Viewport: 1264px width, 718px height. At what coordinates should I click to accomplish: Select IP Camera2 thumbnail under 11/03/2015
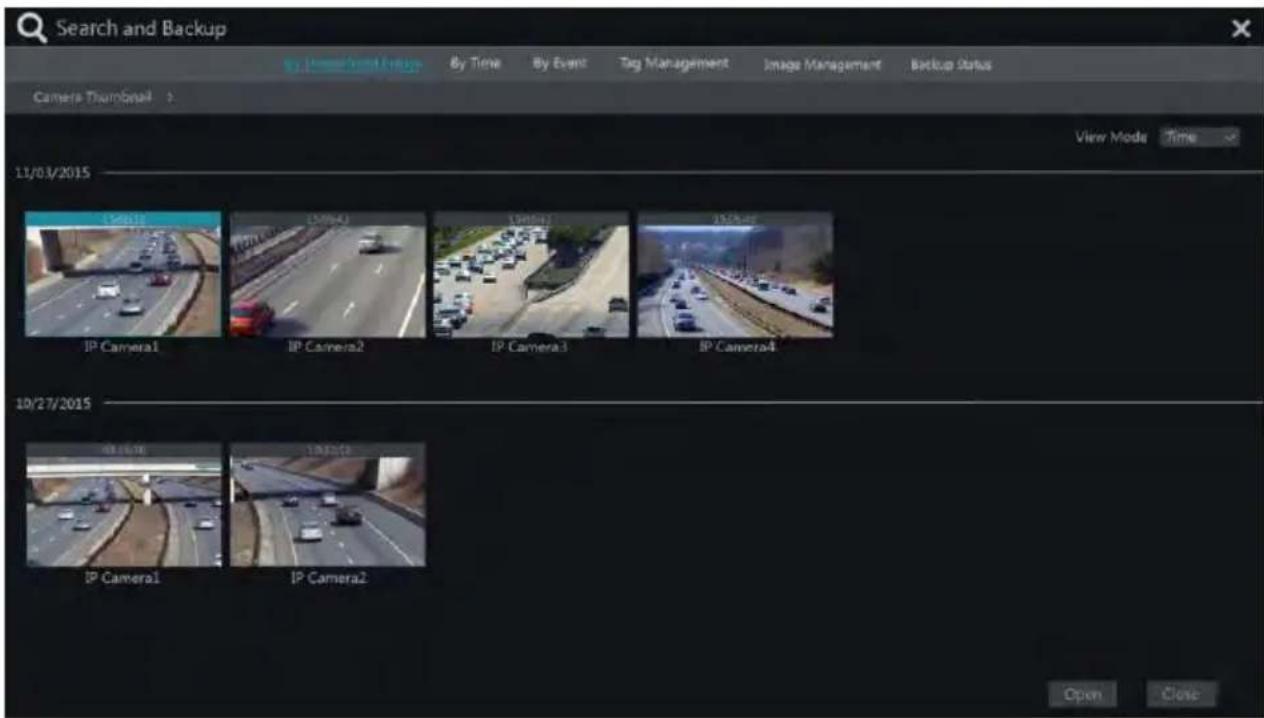point(328,273)
